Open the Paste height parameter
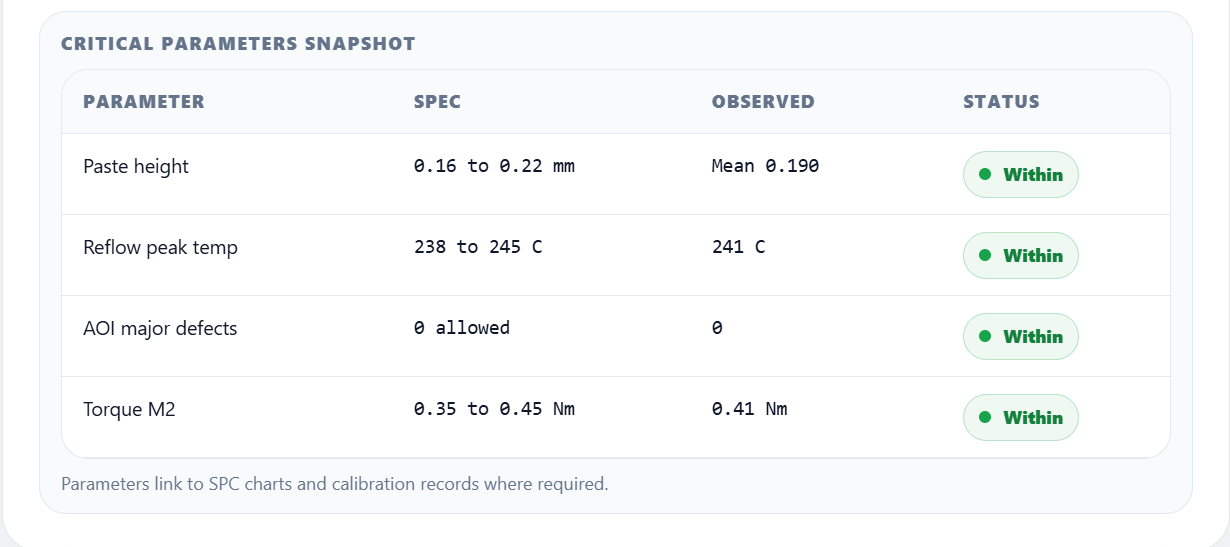Image resolution: width=1230 pixels, height=547 pixels. tap(136, 167)
